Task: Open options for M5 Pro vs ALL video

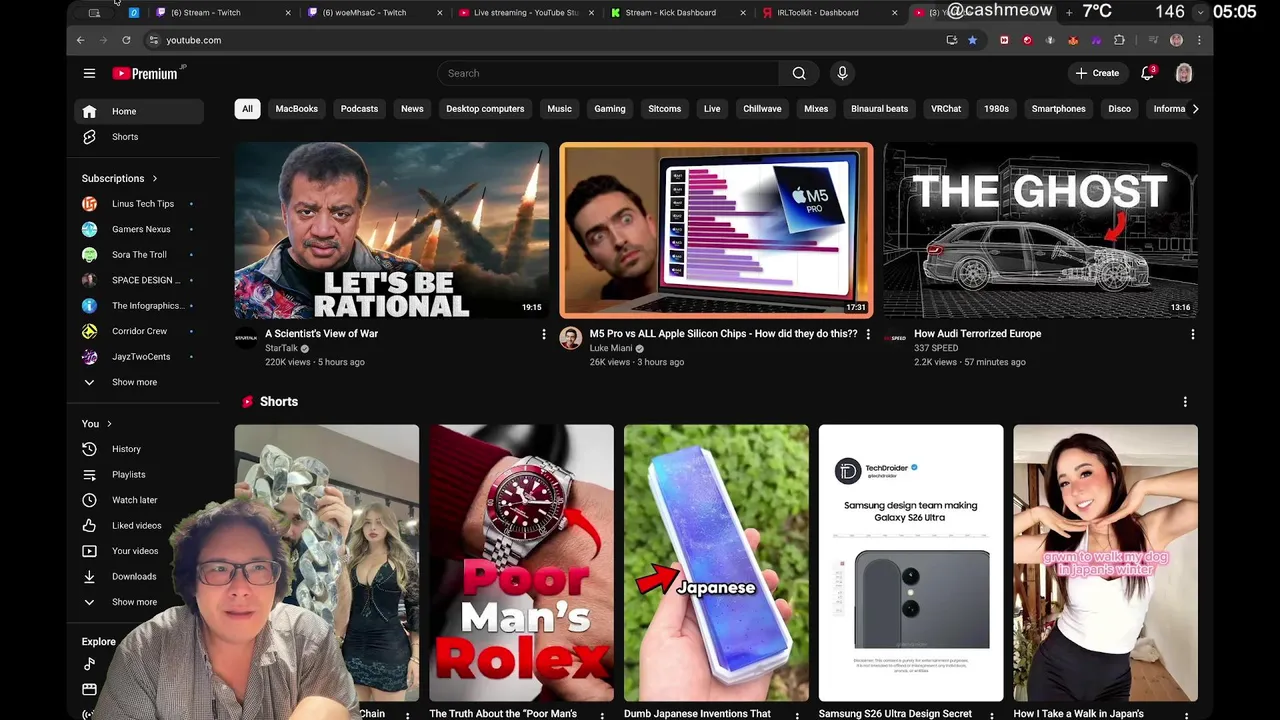Action: 868,334
